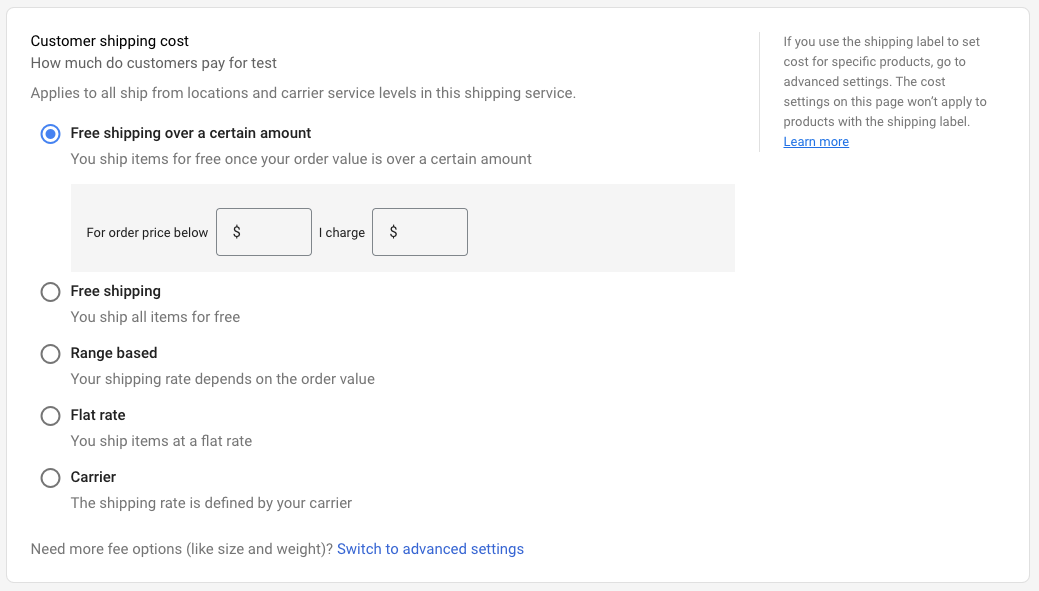Pick the 'Carrier' radio button
Image resolution: width=1039 pixels, height=591 pixels.
(x=50, y=478)
